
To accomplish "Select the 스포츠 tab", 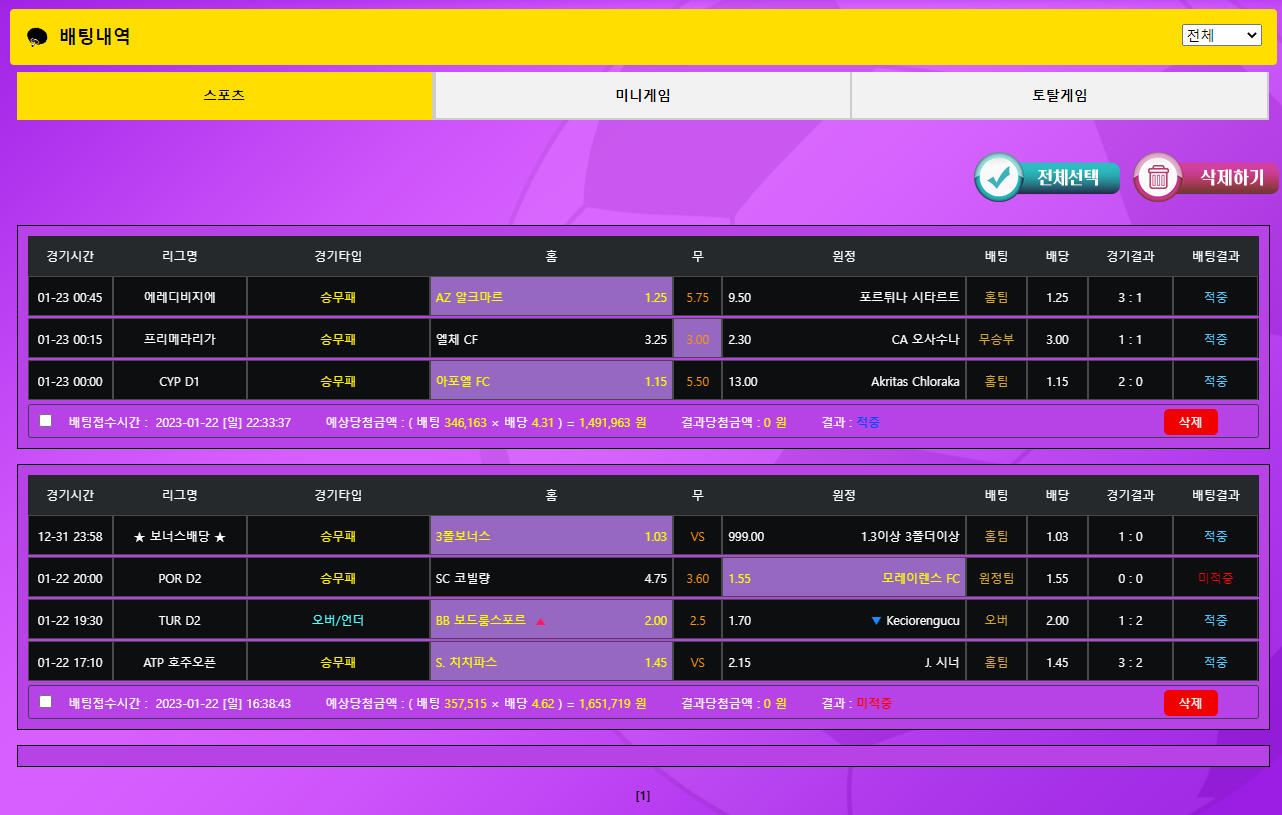I will (224, 96).
